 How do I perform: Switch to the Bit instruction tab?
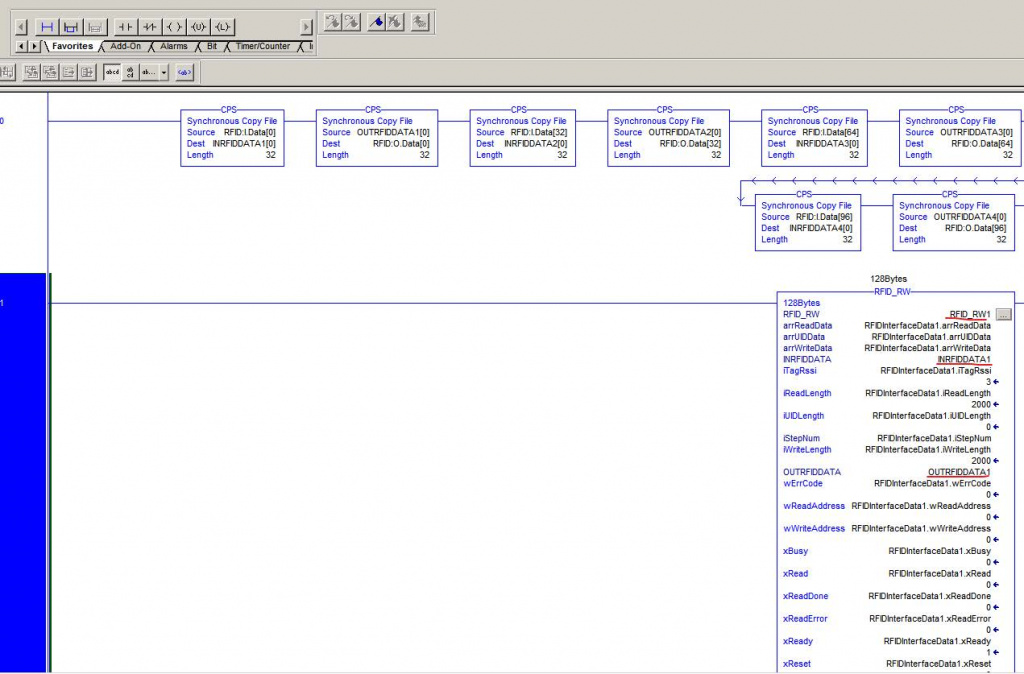click(212, 46)
